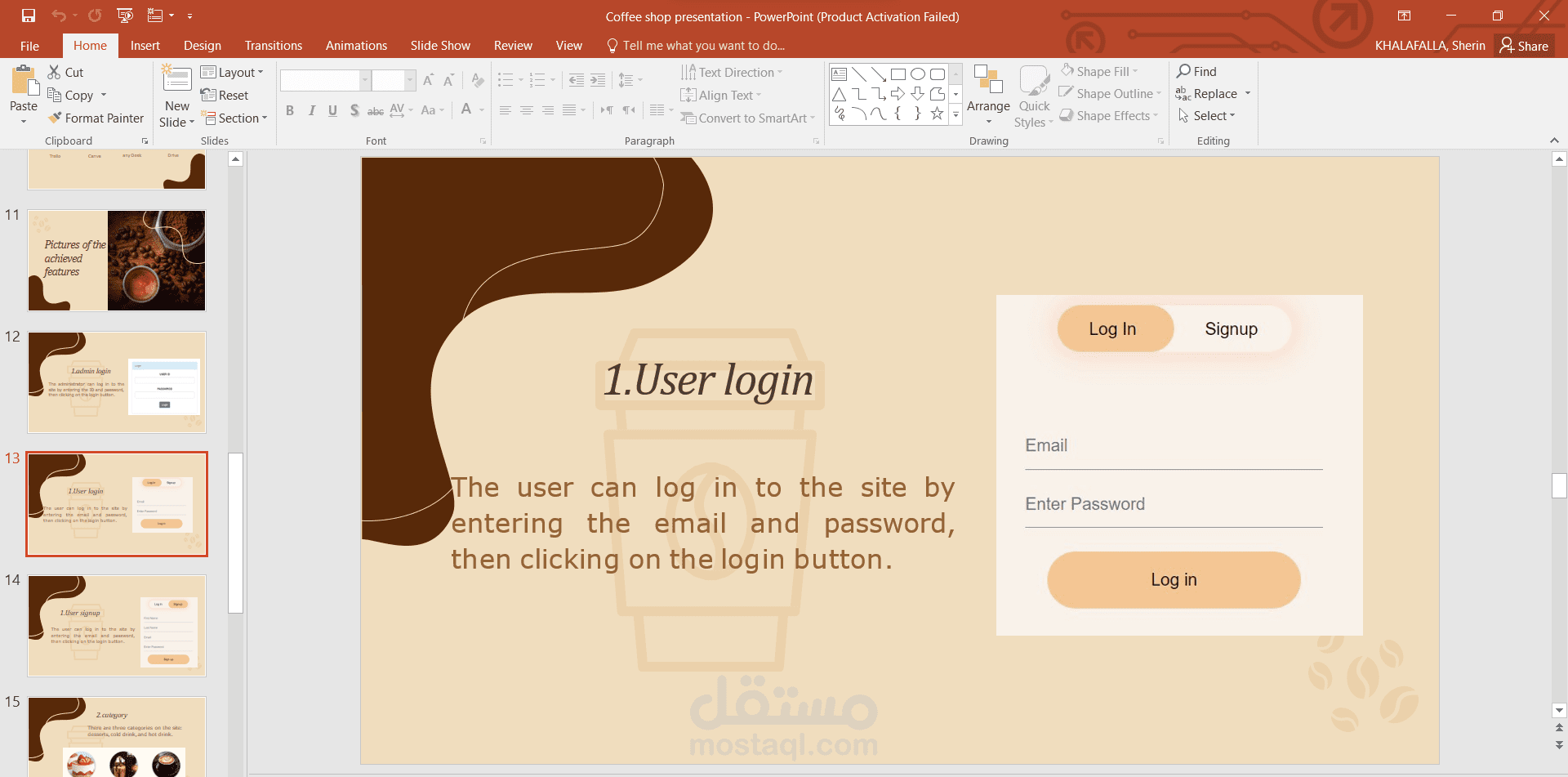Screen dimensions: 1568x777
Task: Select the triangle shape in shapes gallery
Action: coord(839,94)
